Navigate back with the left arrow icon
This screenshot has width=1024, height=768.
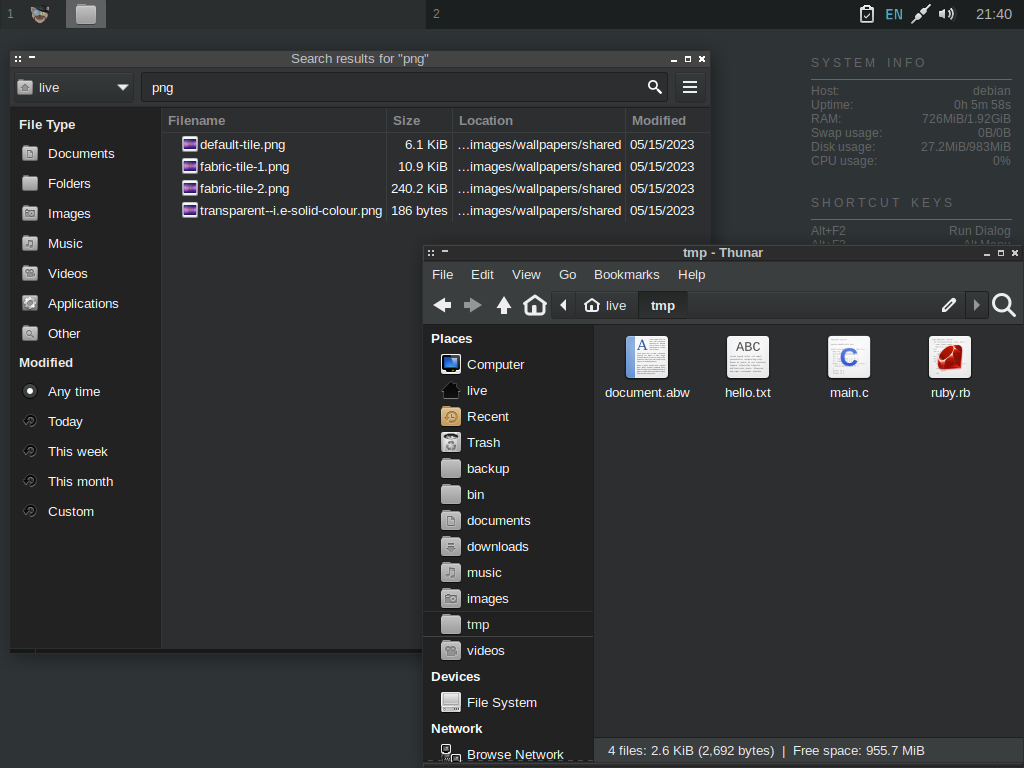[x=442, y=305]
